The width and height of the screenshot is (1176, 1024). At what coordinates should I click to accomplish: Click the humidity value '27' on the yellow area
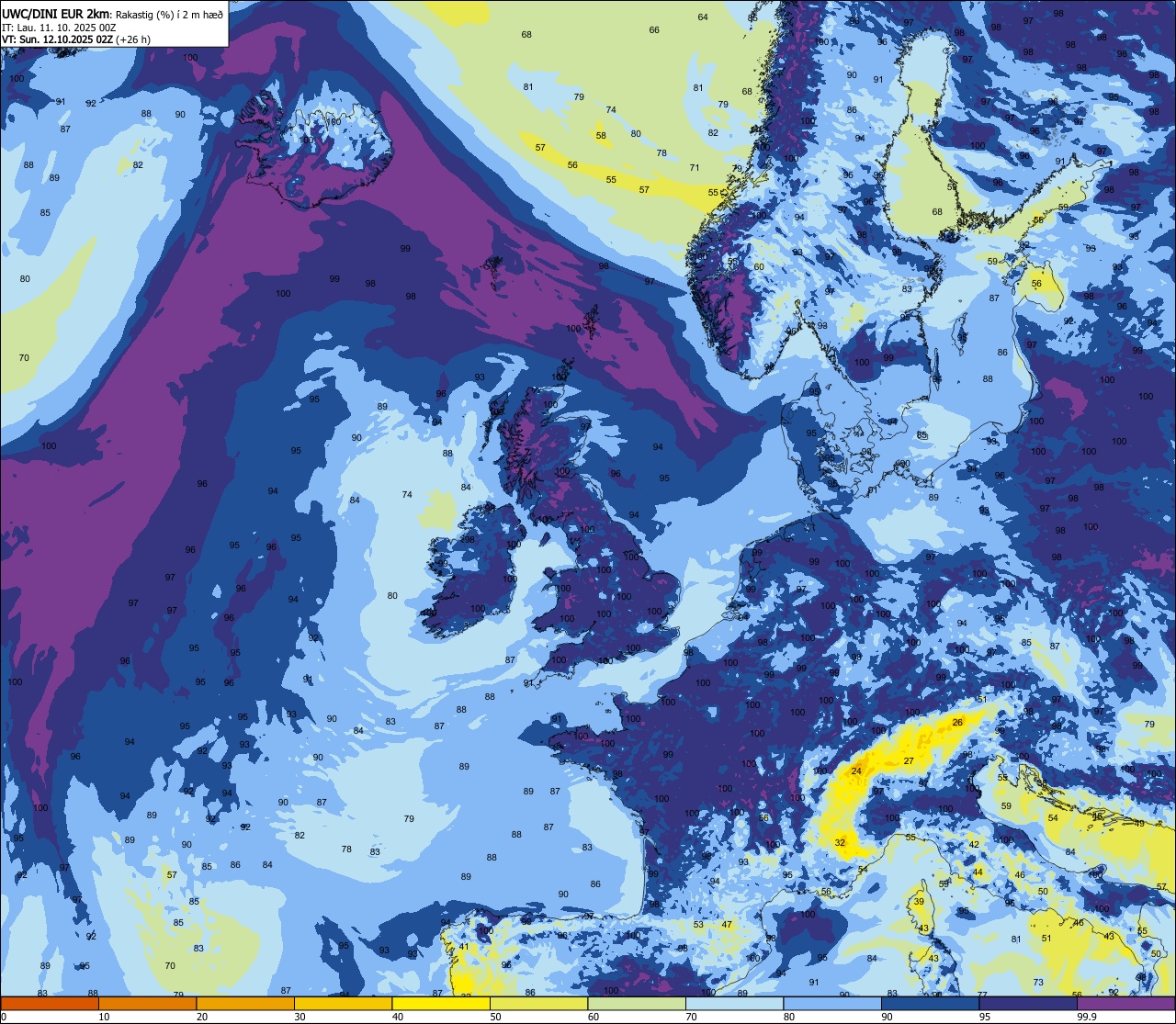point(909,761)
